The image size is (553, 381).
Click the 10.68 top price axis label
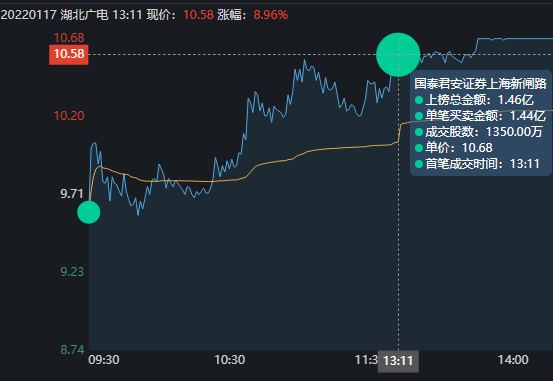pyautogui.click(x=69, y=38)
